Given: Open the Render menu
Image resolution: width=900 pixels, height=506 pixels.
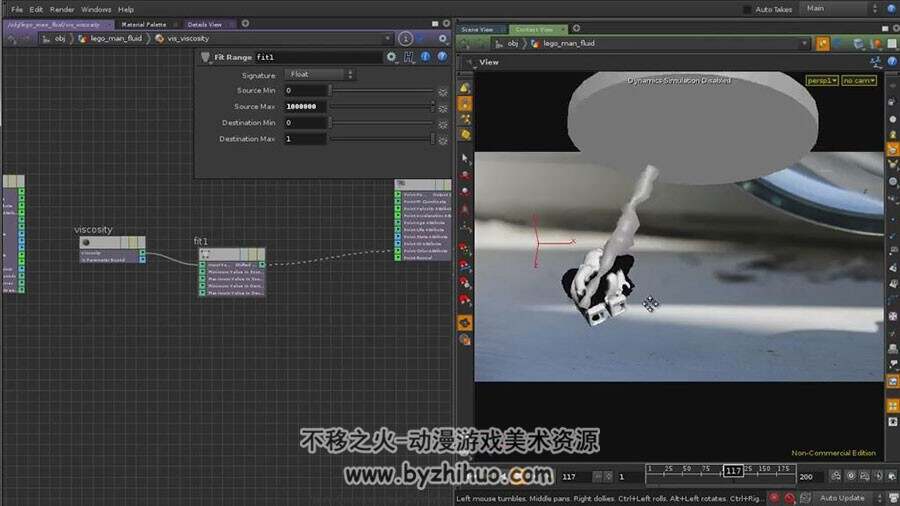Looking at the screenshot, I should [x=62, y=9].
